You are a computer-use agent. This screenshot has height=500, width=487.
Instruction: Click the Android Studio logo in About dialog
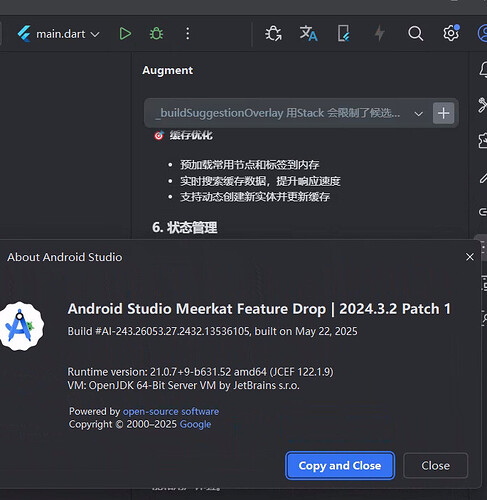[21, 326]
